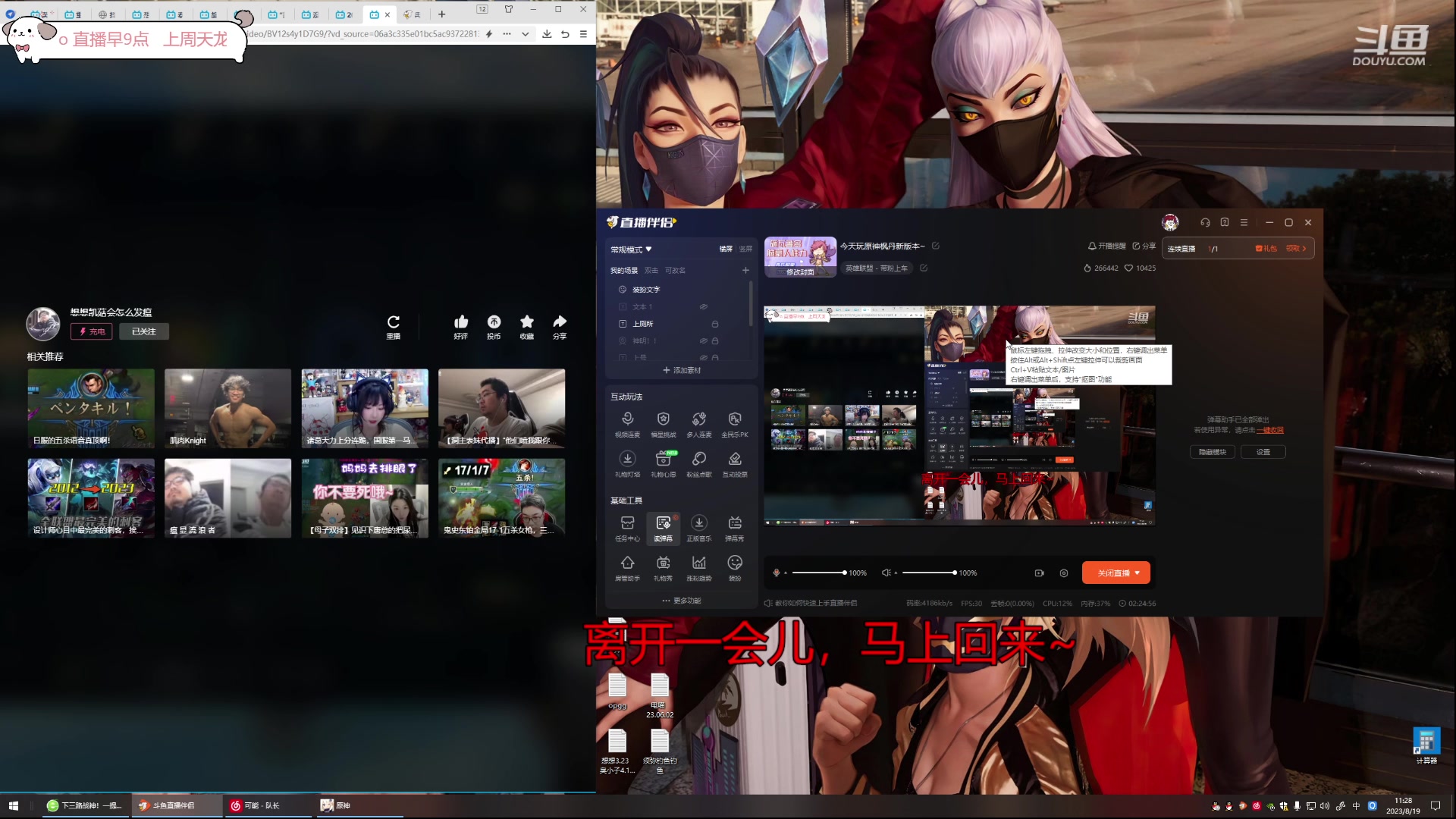Open 视频连麦 video co-stream tool
1456x819 pixels.
pos(627,425)
